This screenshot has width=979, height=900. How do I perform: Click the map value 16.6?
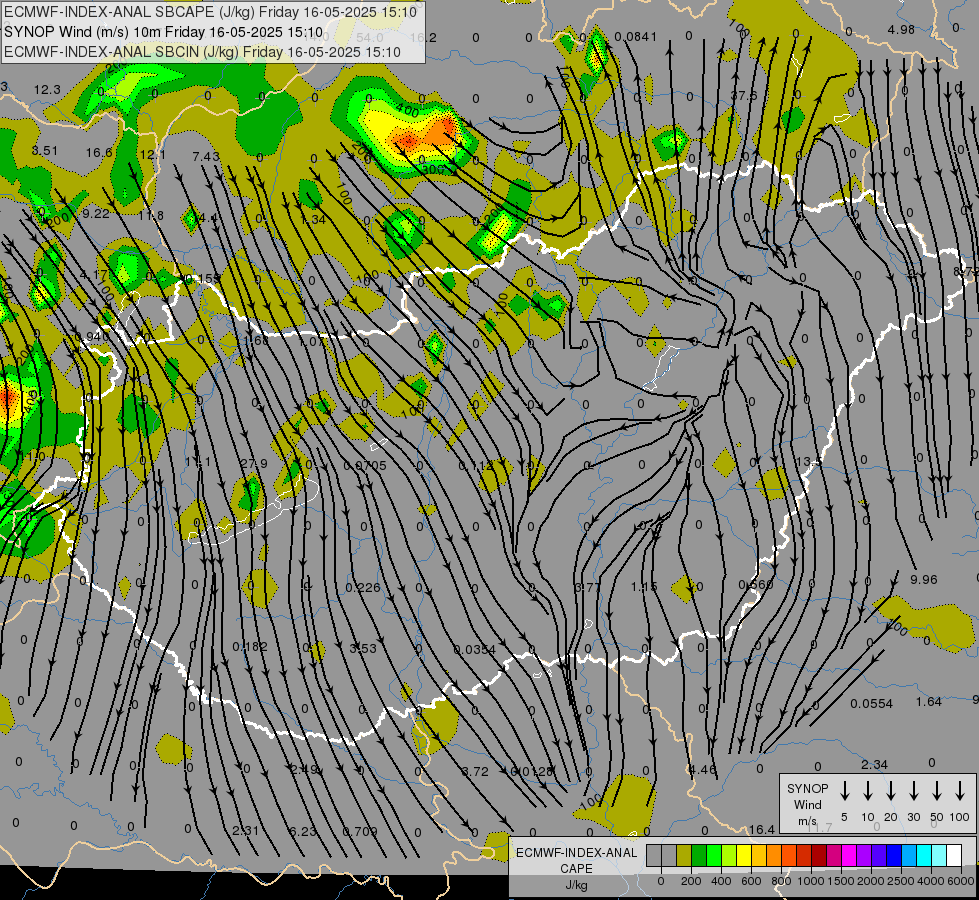click(x=99, y=152)
